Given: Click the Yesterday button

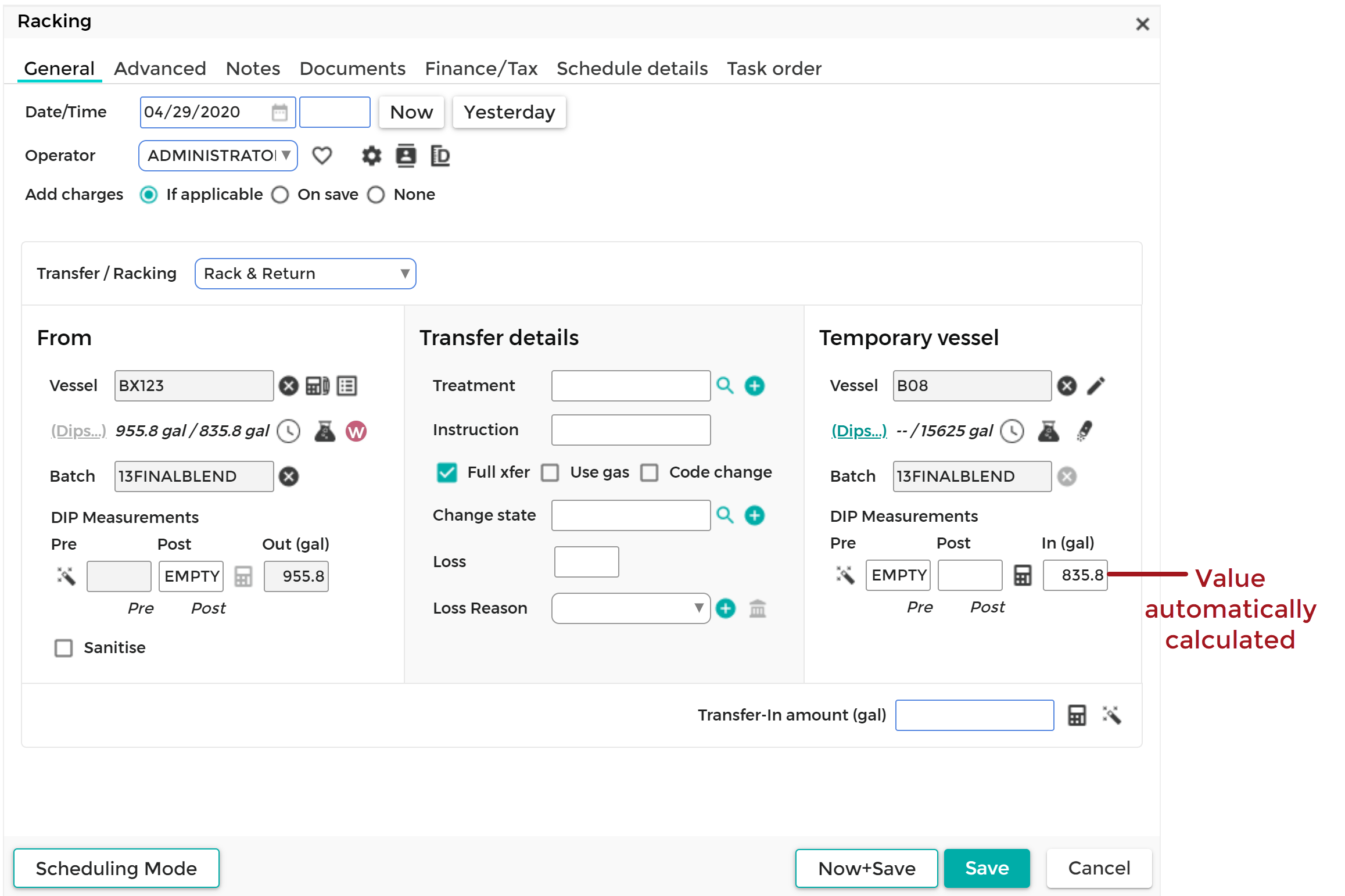Looking at the screenshot, I should point(509,112).
